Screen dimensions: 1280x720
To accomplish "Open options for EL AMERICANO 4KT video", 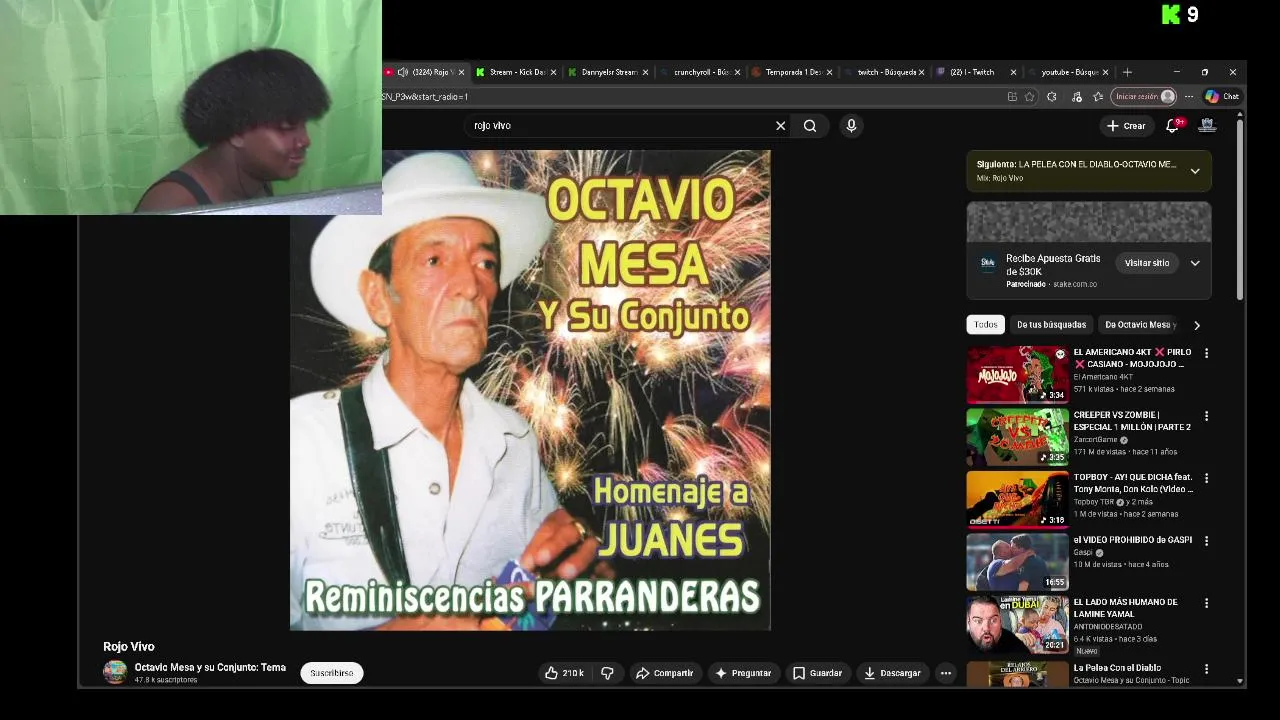I will click(x=1206, y=353).
